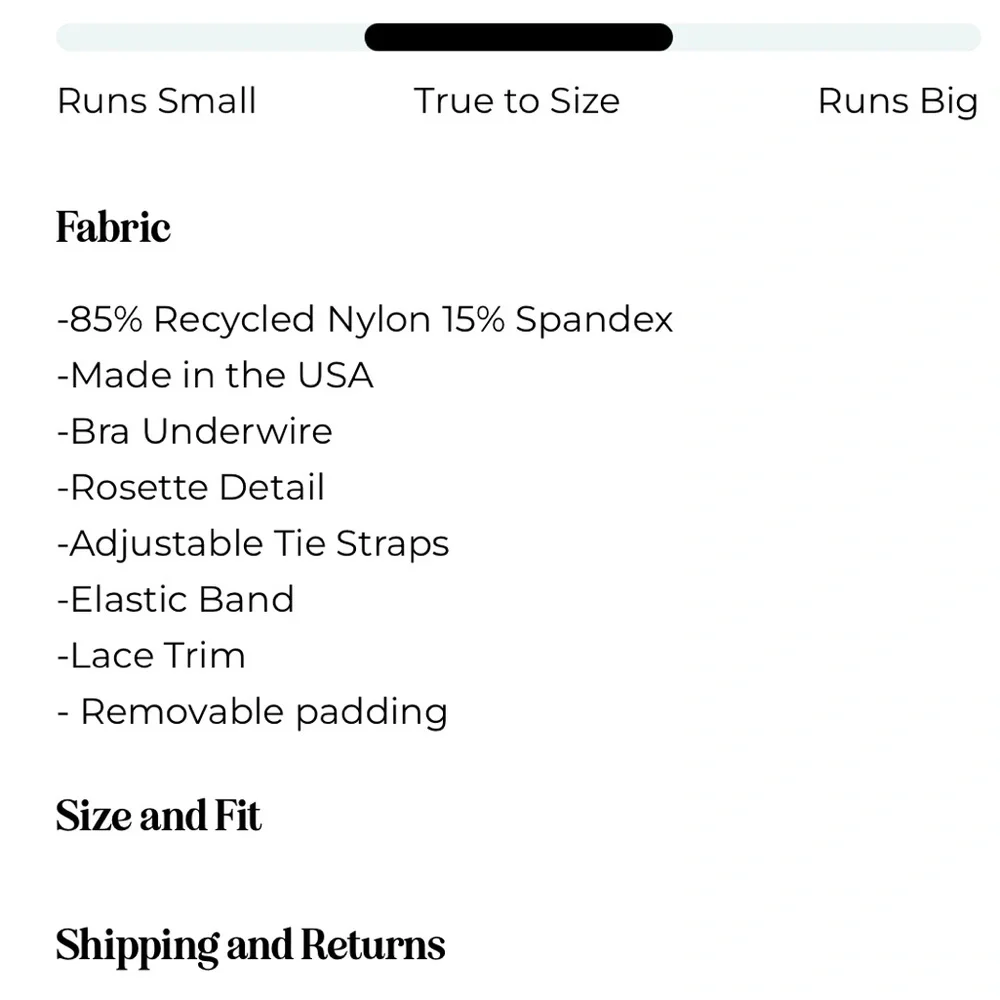Click the Made in the USA line

point(215,375)
